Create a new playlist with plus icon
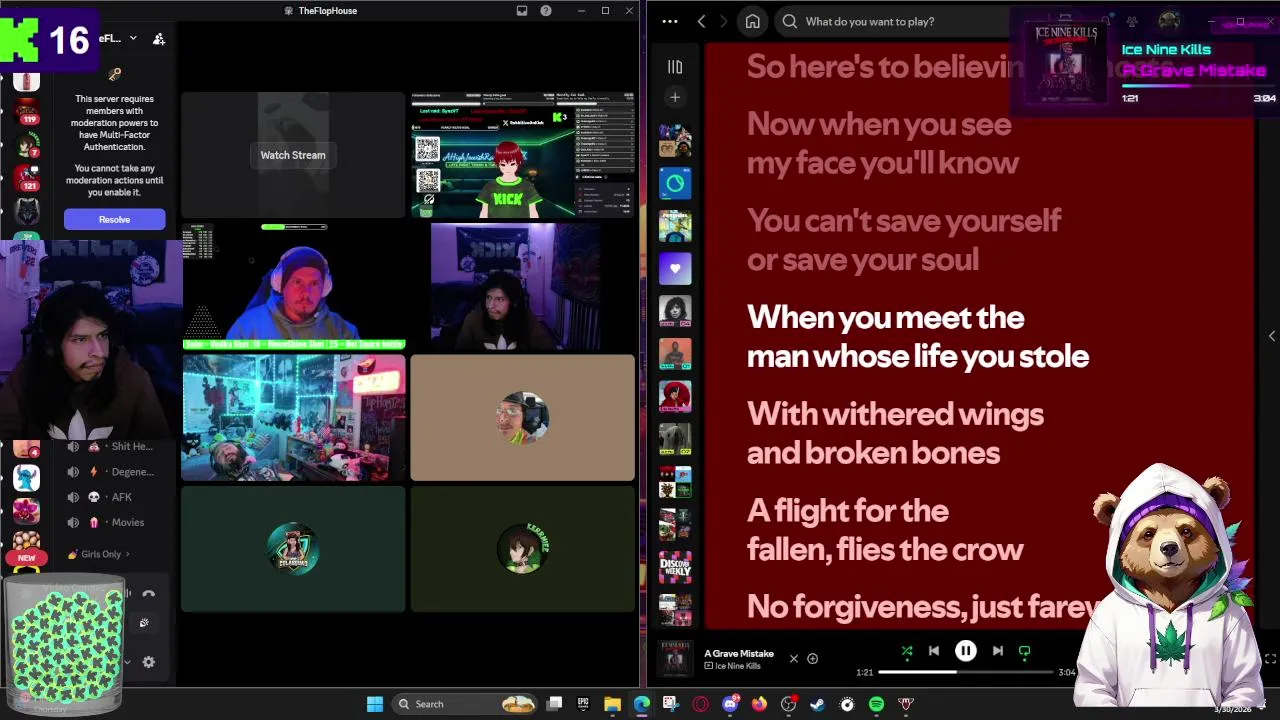The height and width of the screenshot is (720, 1280). tap(675, 97)
